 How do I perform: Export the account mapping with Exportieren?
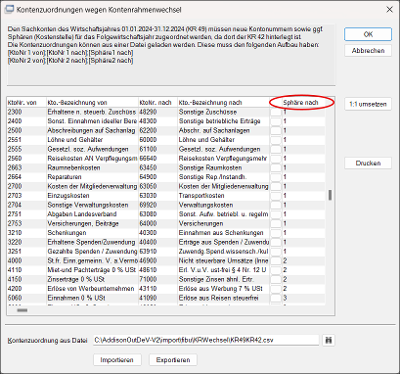(x=173, y=360)
